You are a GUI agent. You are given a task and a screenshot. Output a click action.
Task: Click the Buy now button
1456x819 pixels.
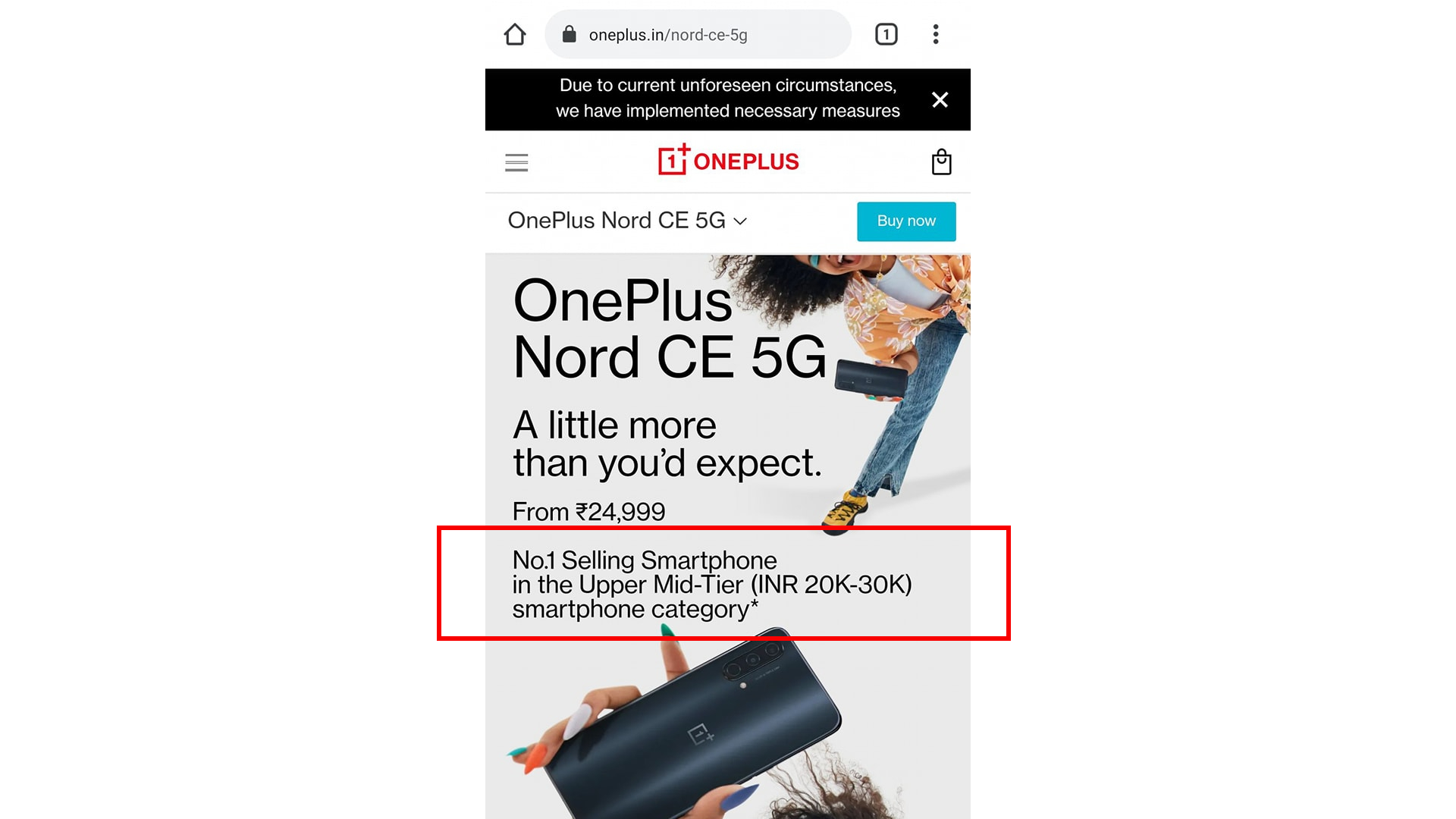point(906,221)
